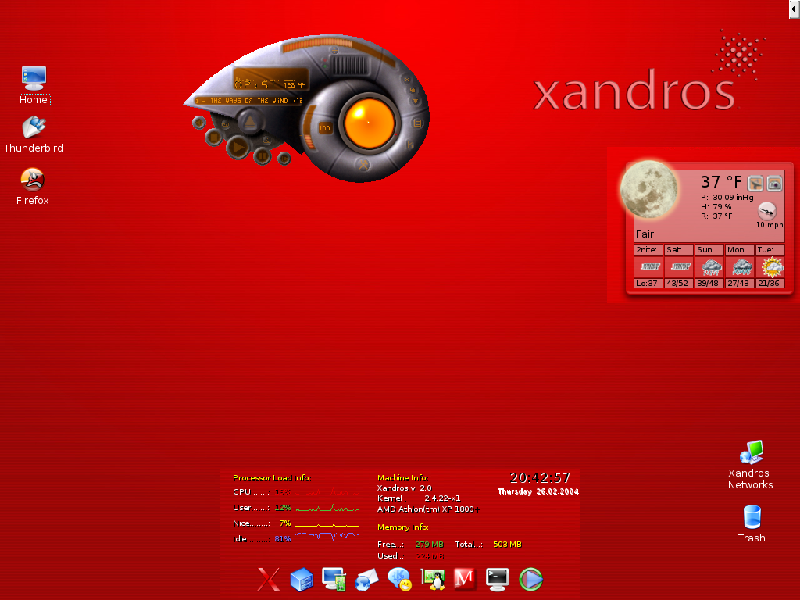Viewport: 800px width, 600px height.
Task: Click the large orange orb on media player
Action: click(x=369, y=123)
